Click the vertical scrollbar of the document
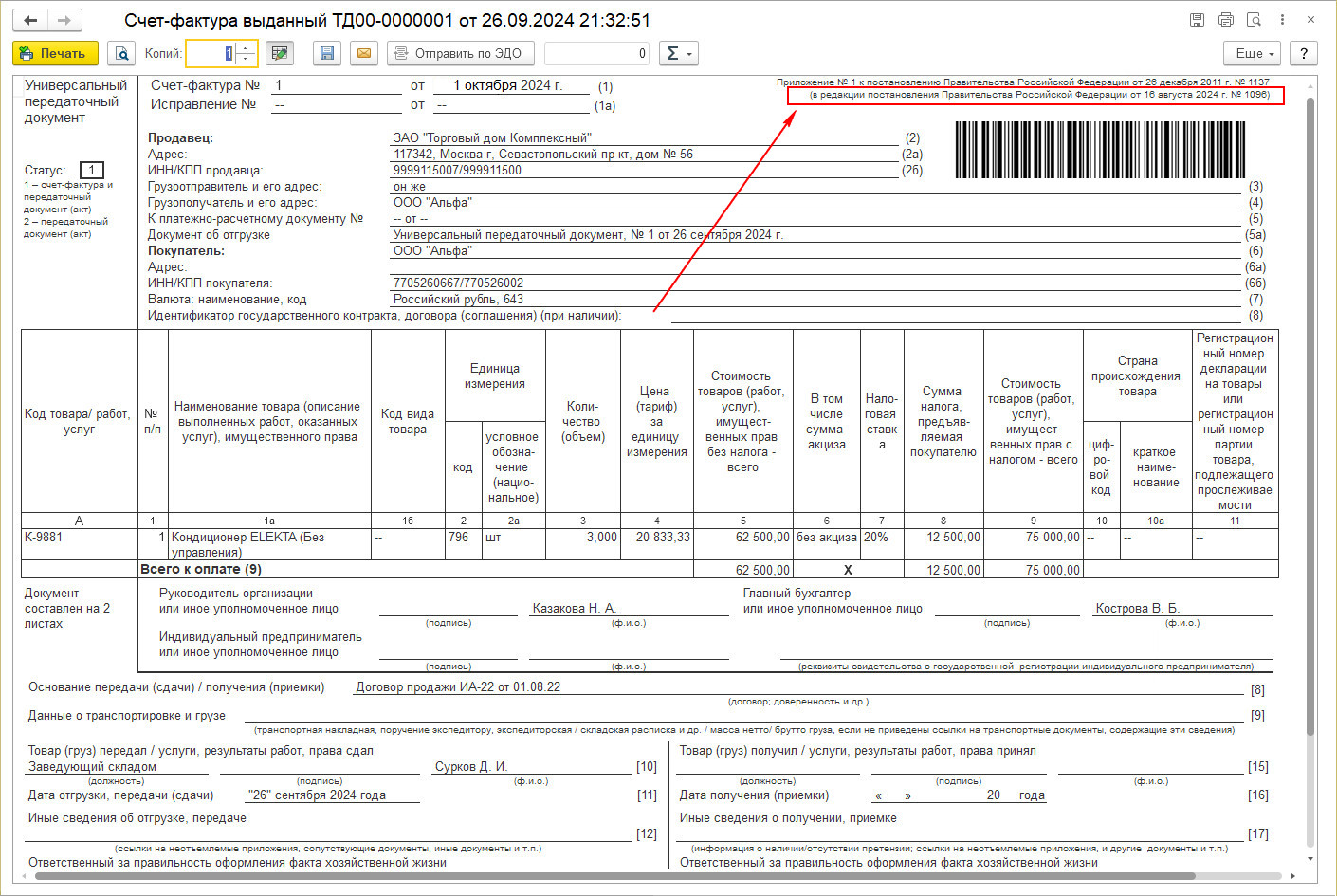The height and width of the screenshot is (896, 1337). pyautogui.click(x=1310, y=417)
